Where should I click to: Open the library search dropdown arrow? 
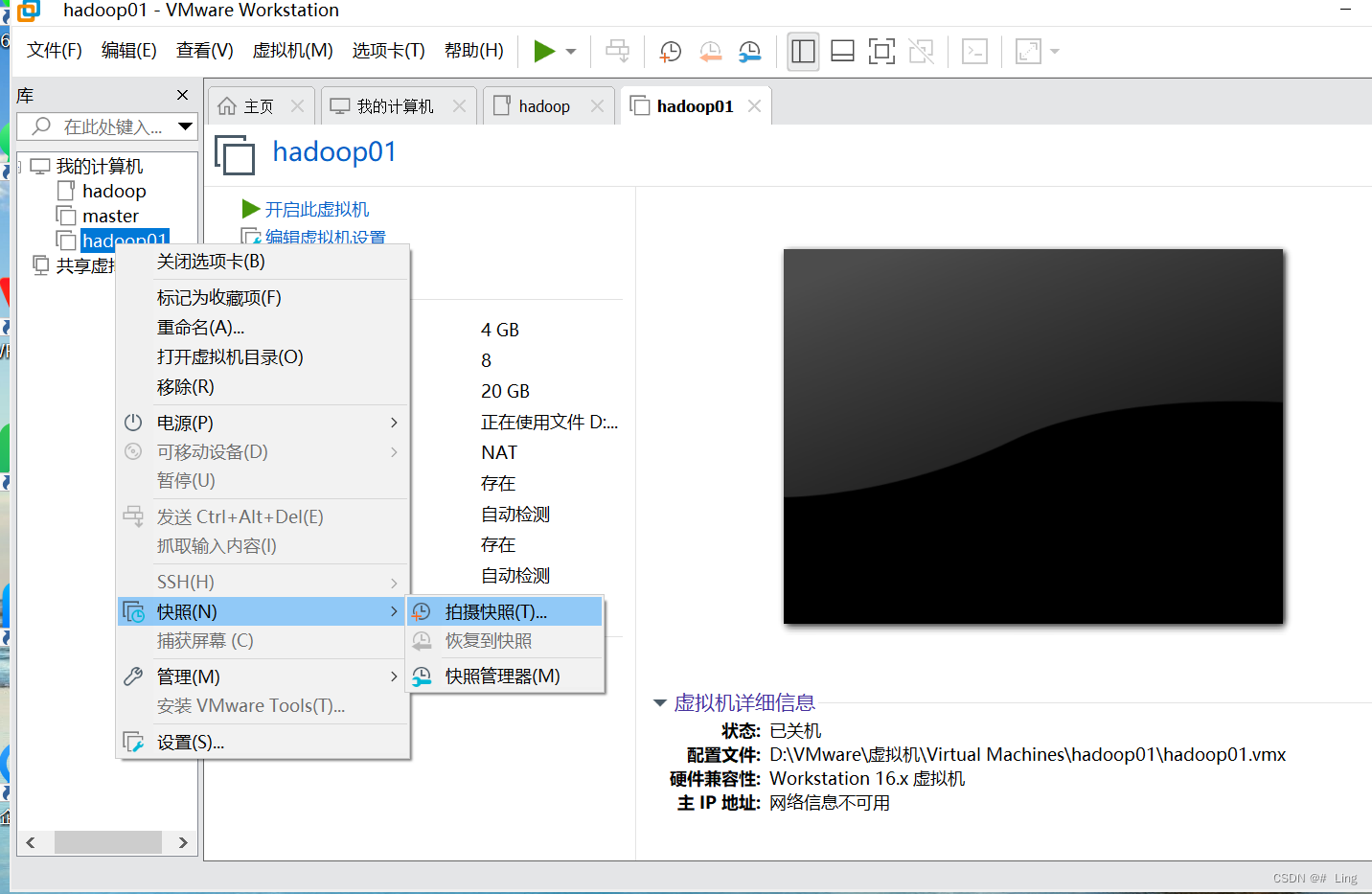[x=186, y=126]
